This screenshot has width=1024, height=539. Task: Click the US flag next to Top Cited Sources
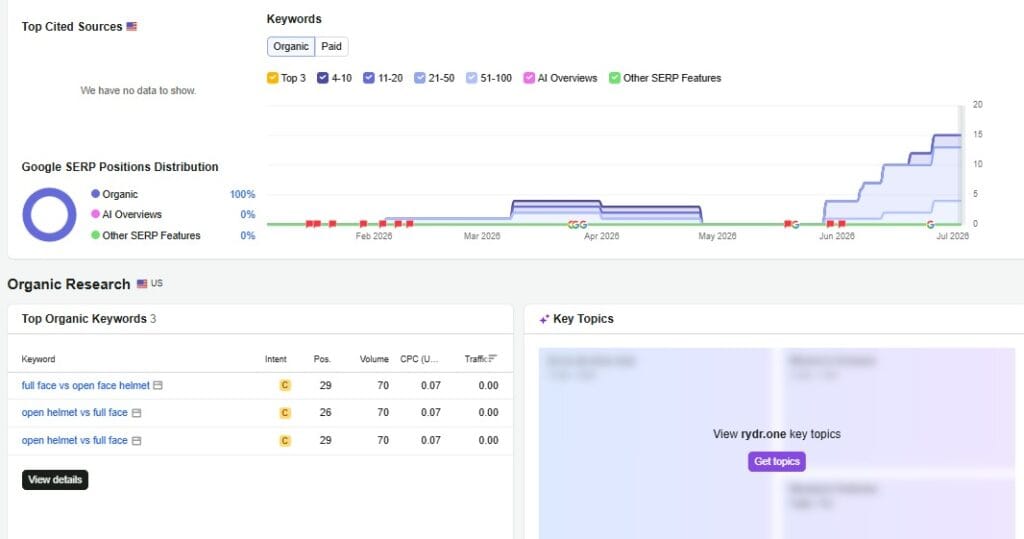coord(132,27)
